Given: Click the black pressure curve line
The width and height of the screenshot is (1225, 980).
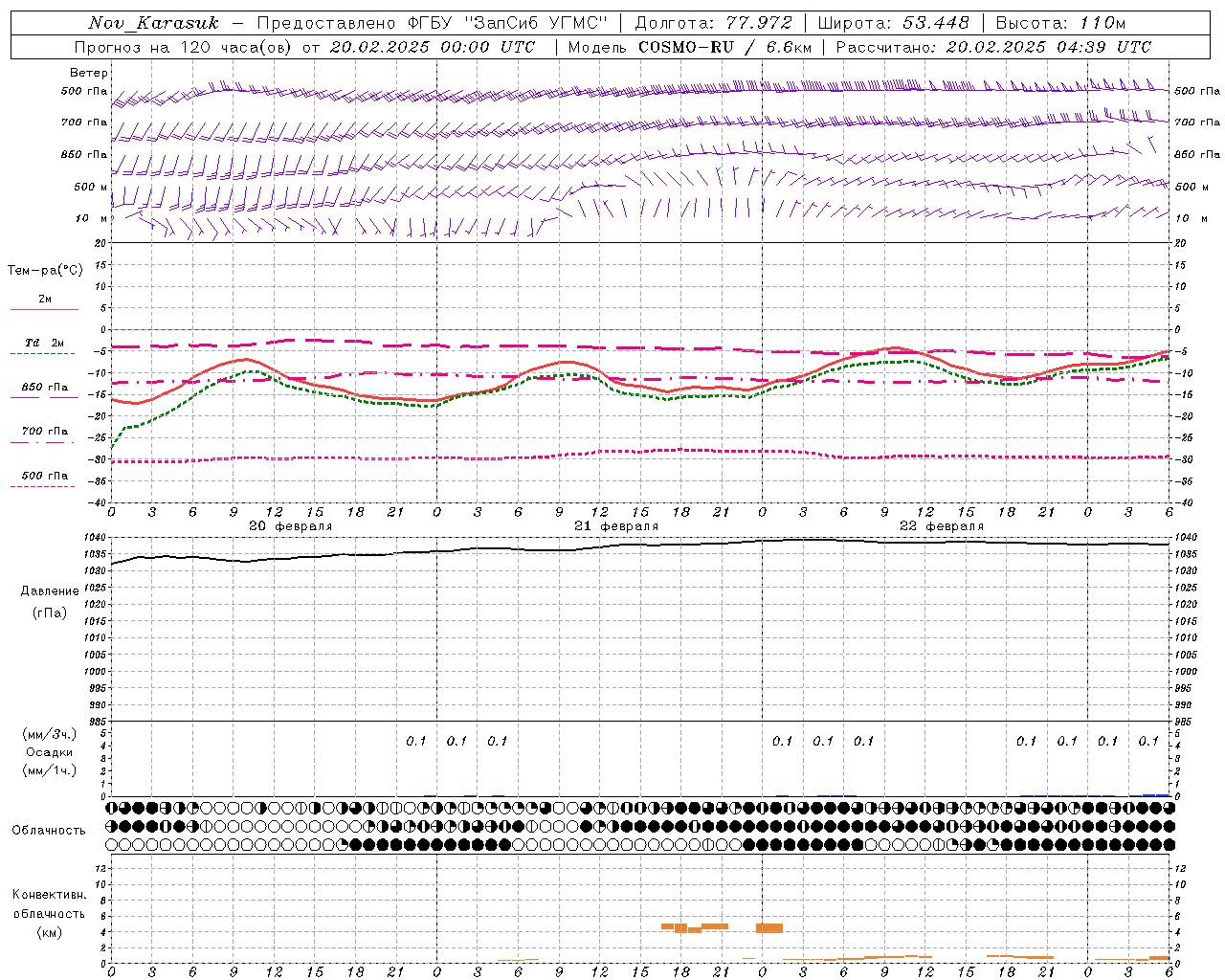Looking at the screenshot, I should point(640,546).
